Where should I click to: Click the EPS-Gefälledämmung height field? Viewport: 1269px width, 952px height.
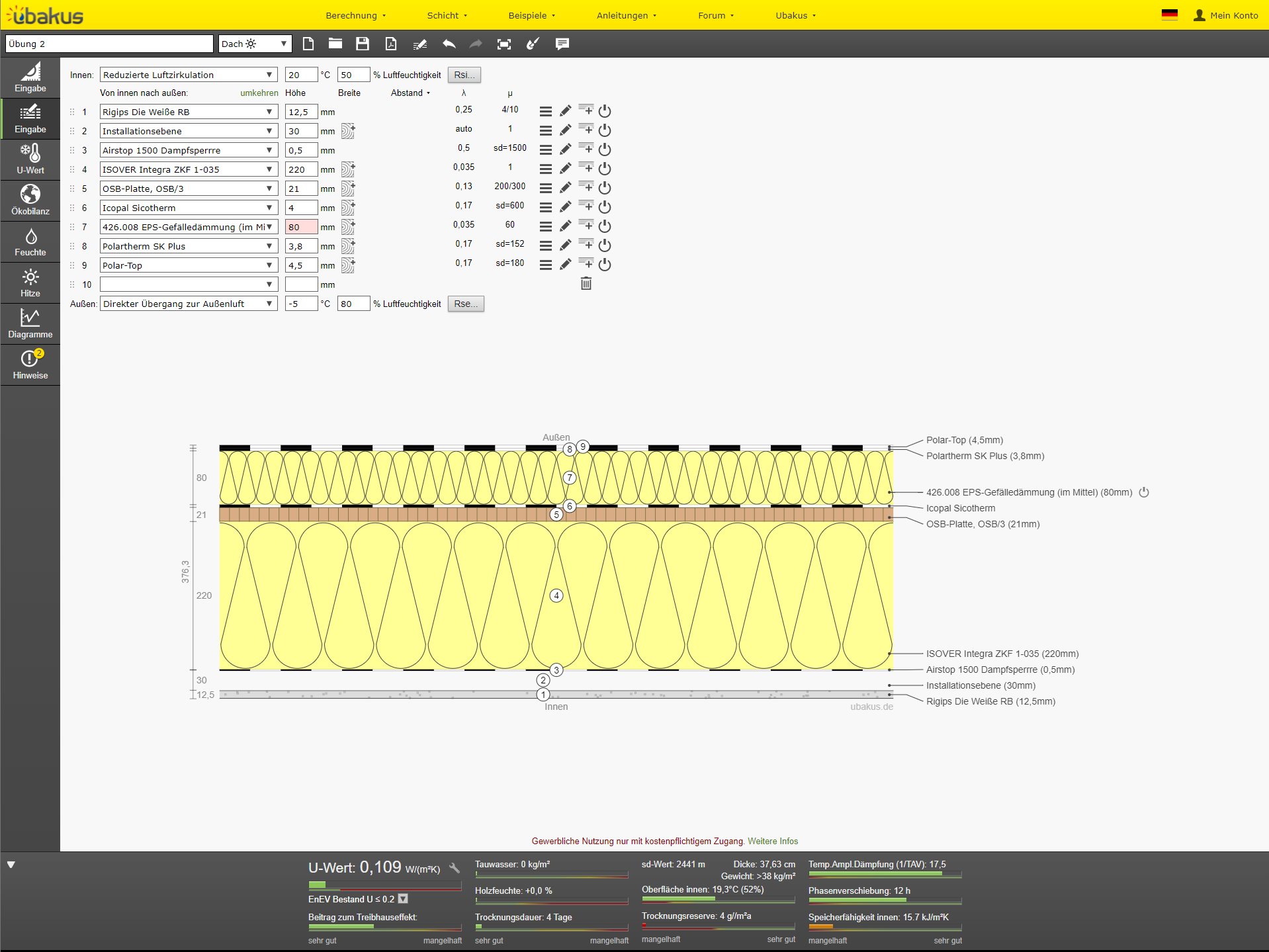click(301, 228)
